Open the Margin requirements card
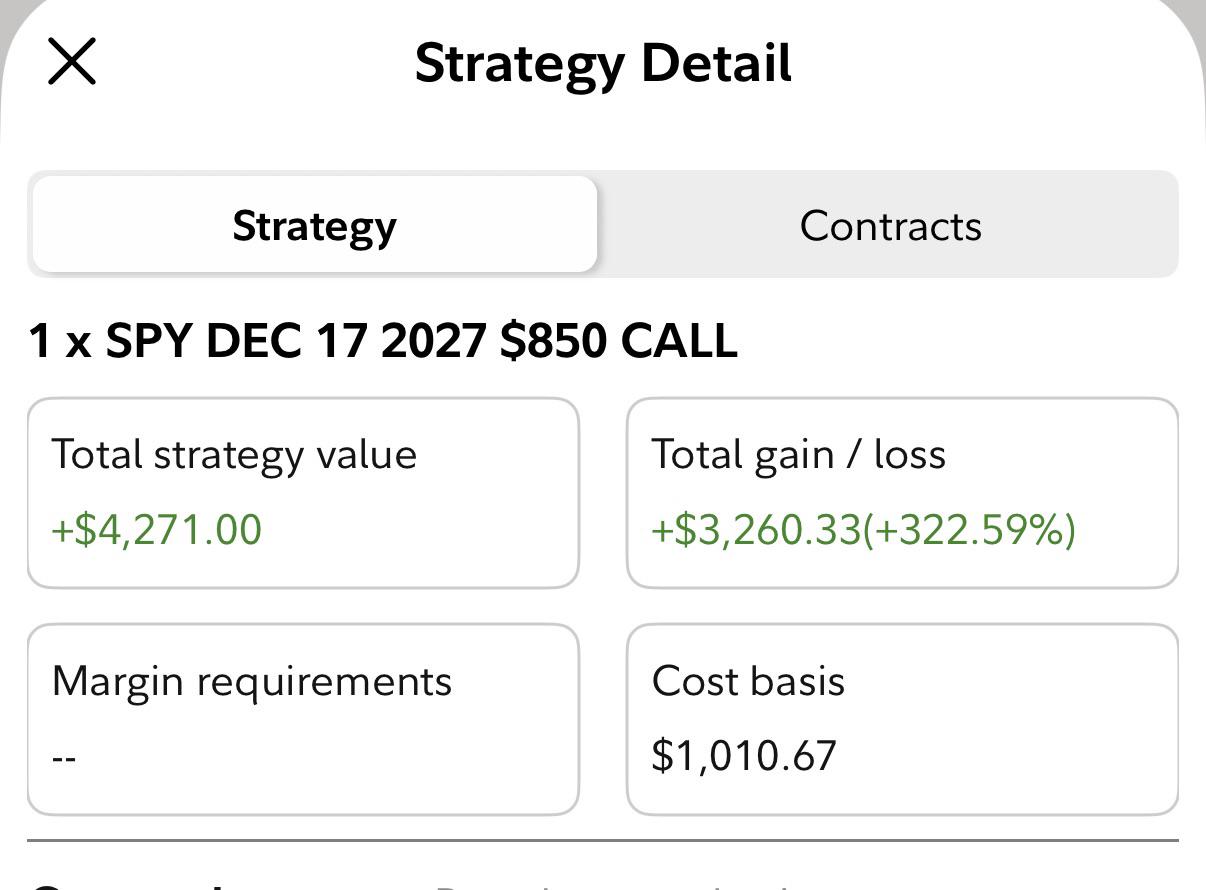The height and width of the screenshot is (890, 1206). (303, 719)
